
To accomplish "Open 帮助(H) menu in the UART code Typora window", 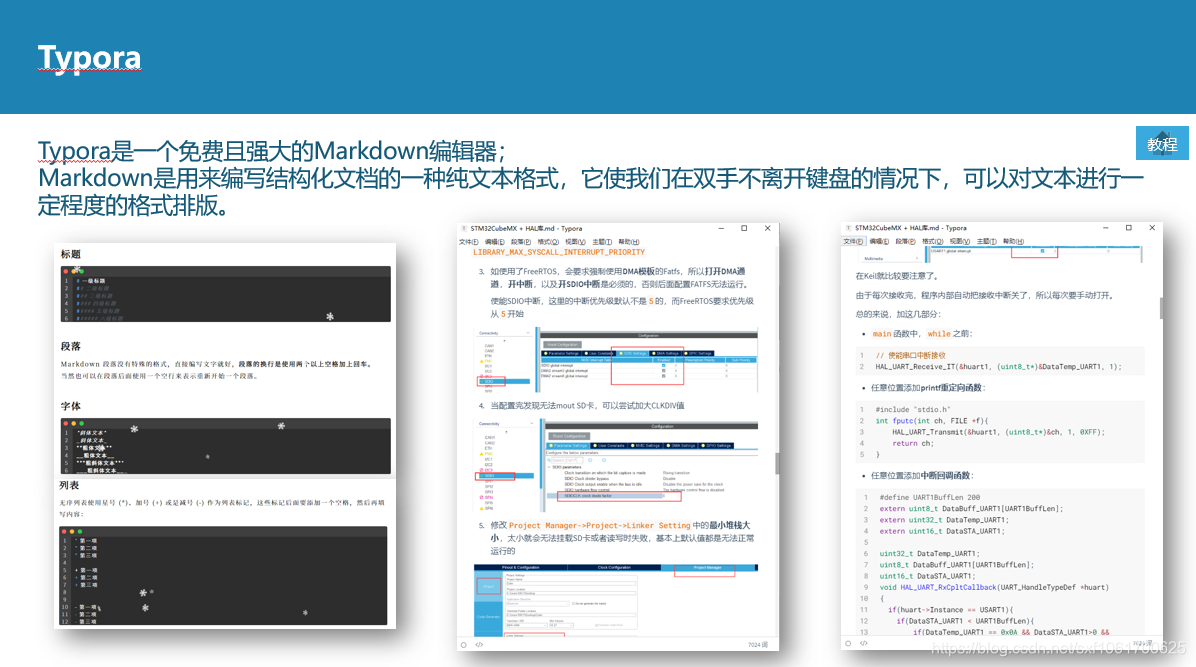I will click(x=1014, y=241).
